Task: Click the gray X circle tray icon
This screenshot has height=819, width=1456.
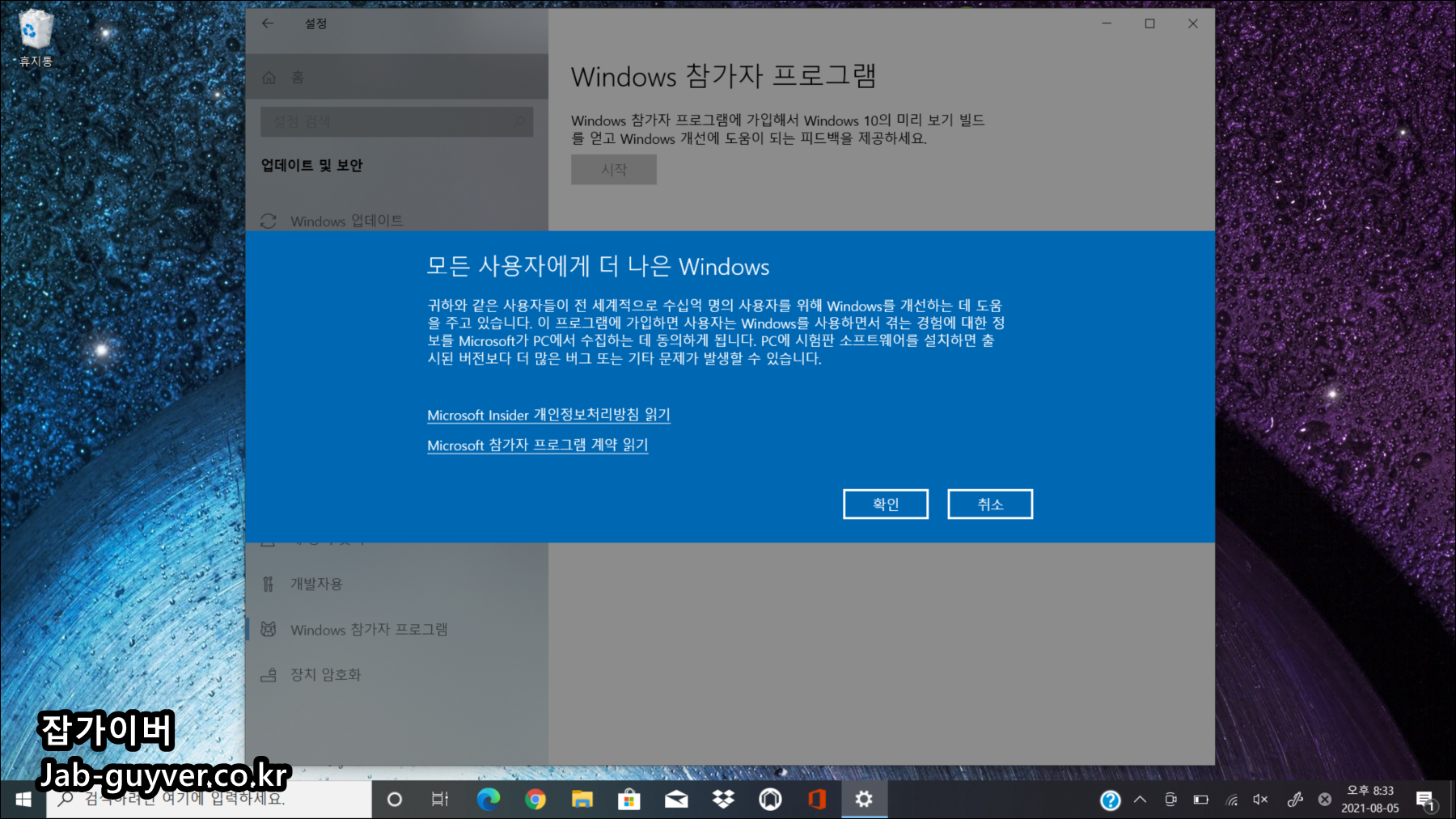Action: click(1324, 800)
